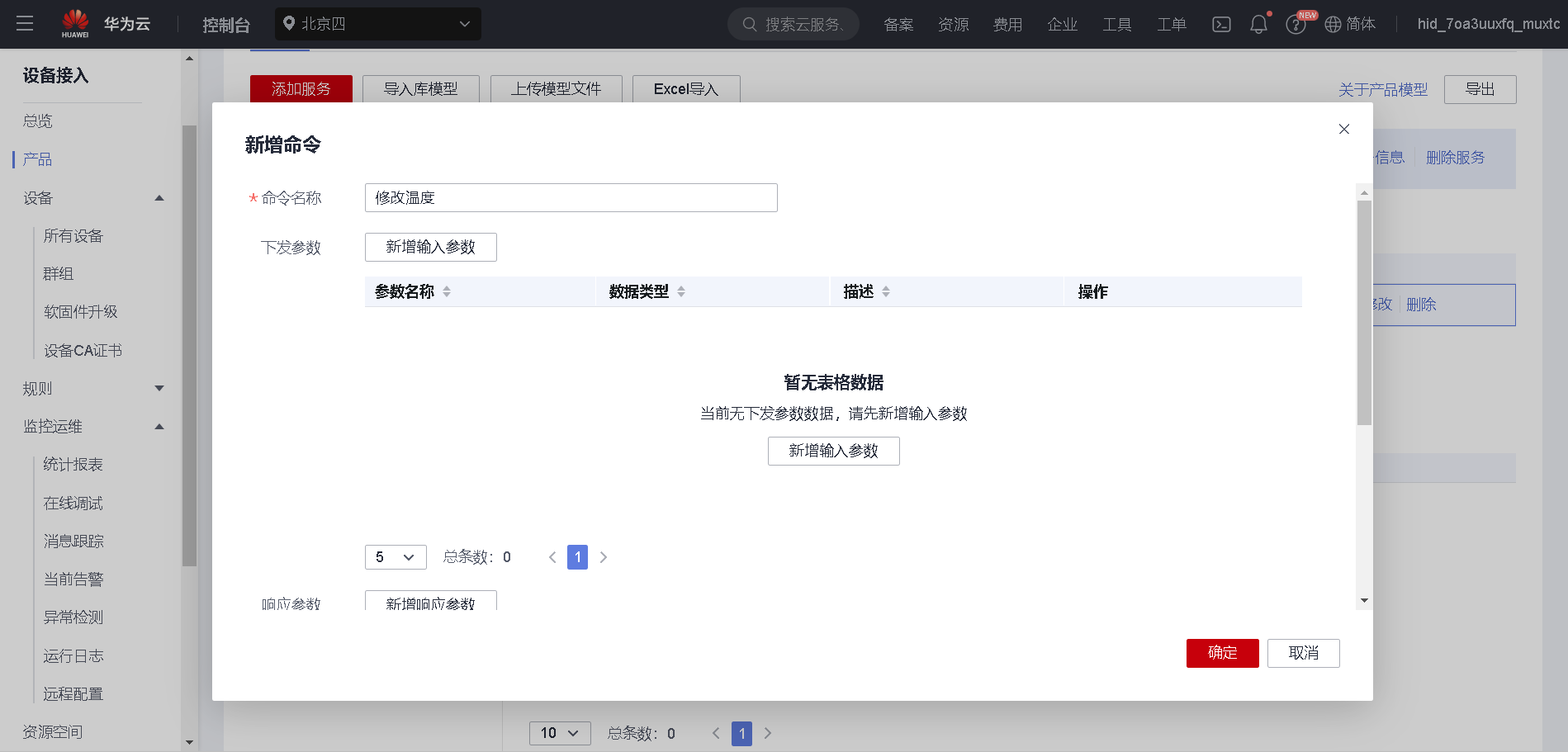Viewport: 1568px width, 752px height.
Task: Select page 1 in dialog pagination
Action: [x=578, y=557]
